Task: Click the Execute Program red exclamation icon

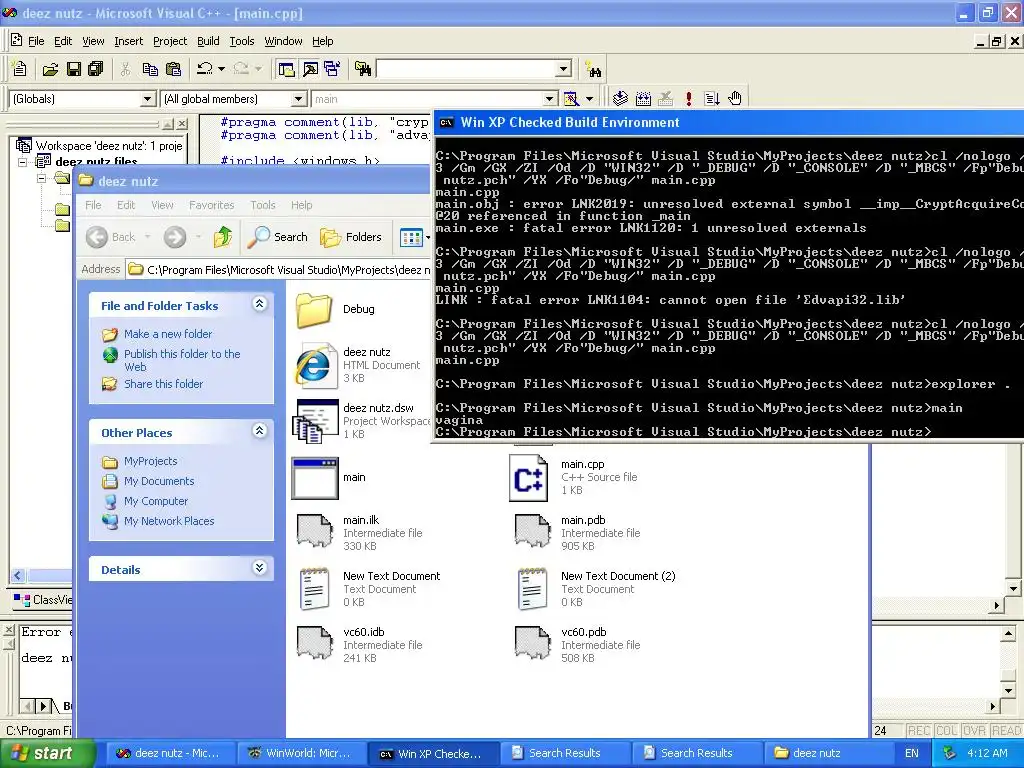Action: click(x=688, y=99)
